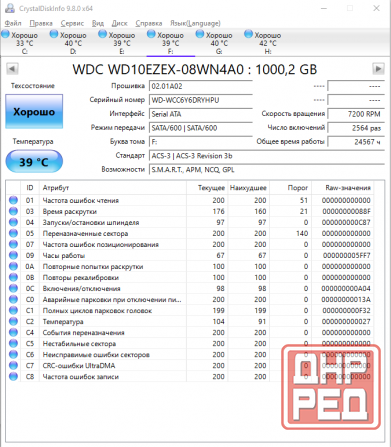This screenshot has width=391, height=447.
Task: Go to previous disk with left arrow
Action: coord(12,69)
